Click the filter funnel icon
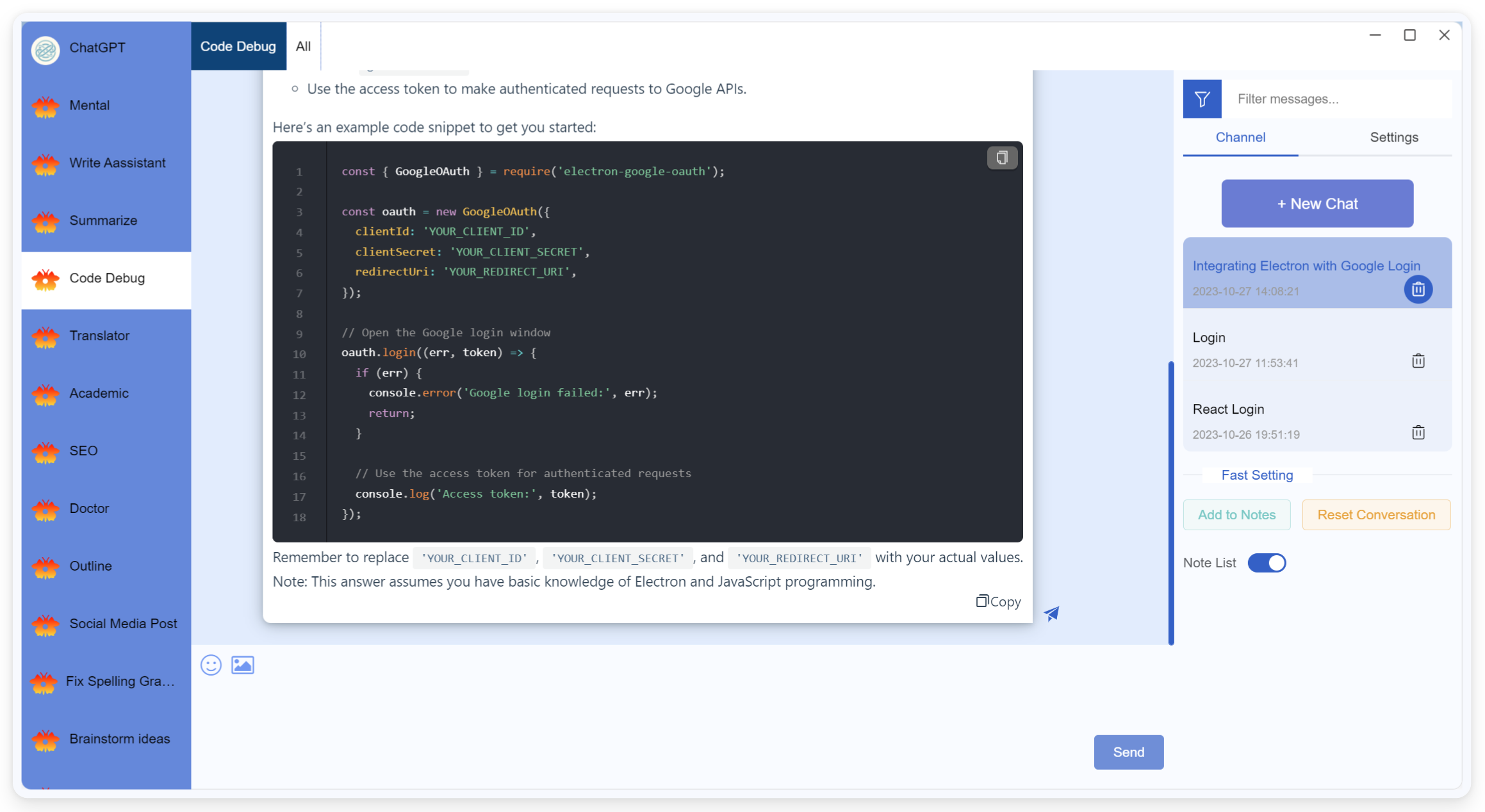Screen dimensions: 1485x812 point(1202,99)
